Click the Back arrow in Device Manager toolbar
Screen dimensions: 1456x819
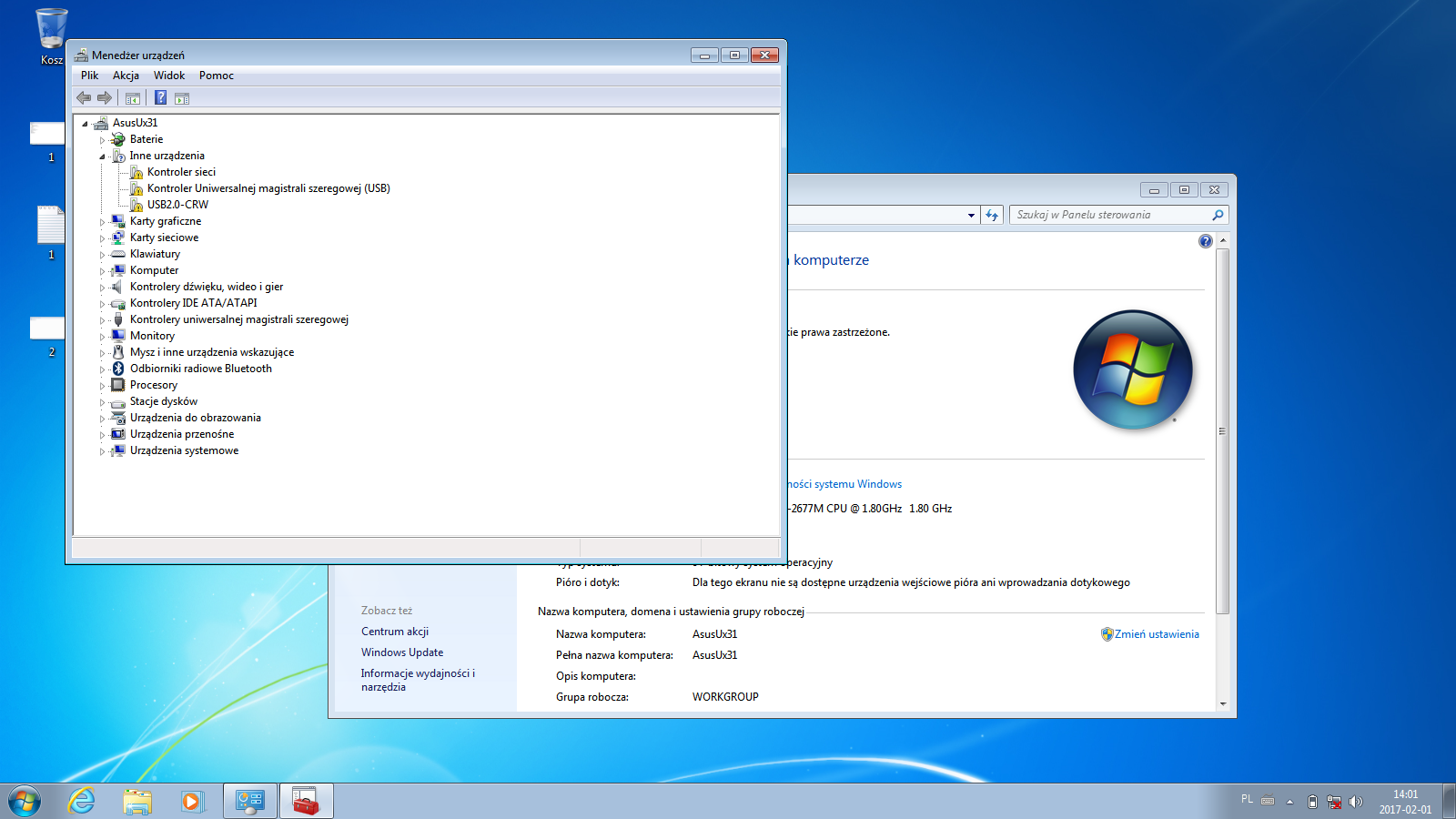[x=84, y=97]
